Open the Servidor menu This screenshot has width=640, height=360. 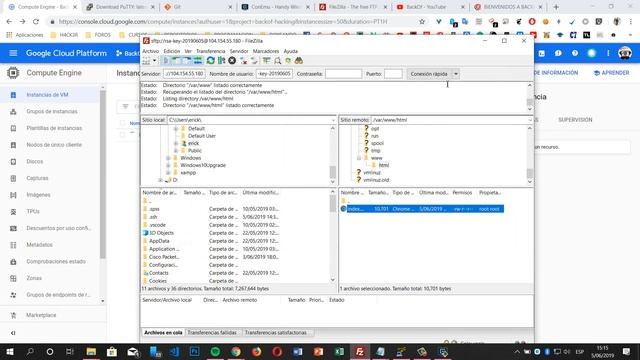pos(239,51)
